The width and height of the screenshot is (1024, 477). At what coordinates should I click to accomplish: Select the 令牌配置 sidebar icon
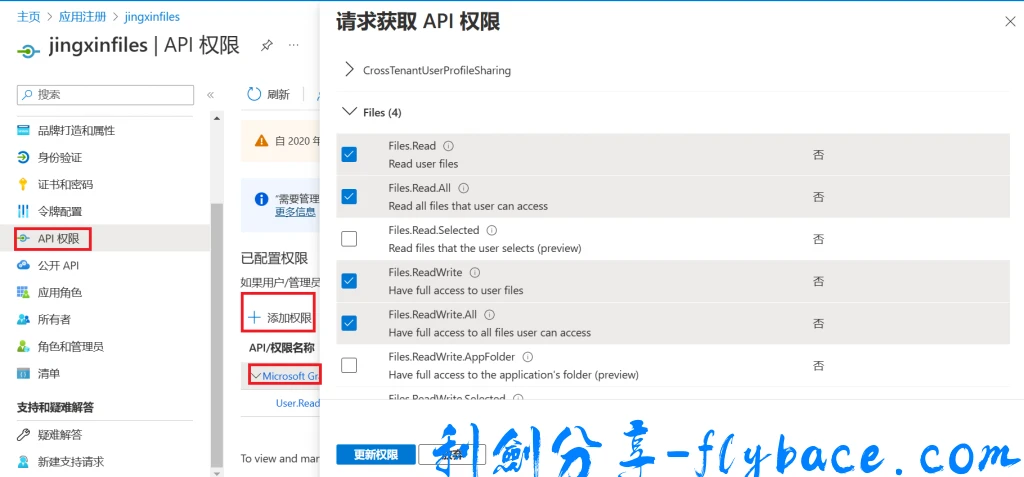24,212
